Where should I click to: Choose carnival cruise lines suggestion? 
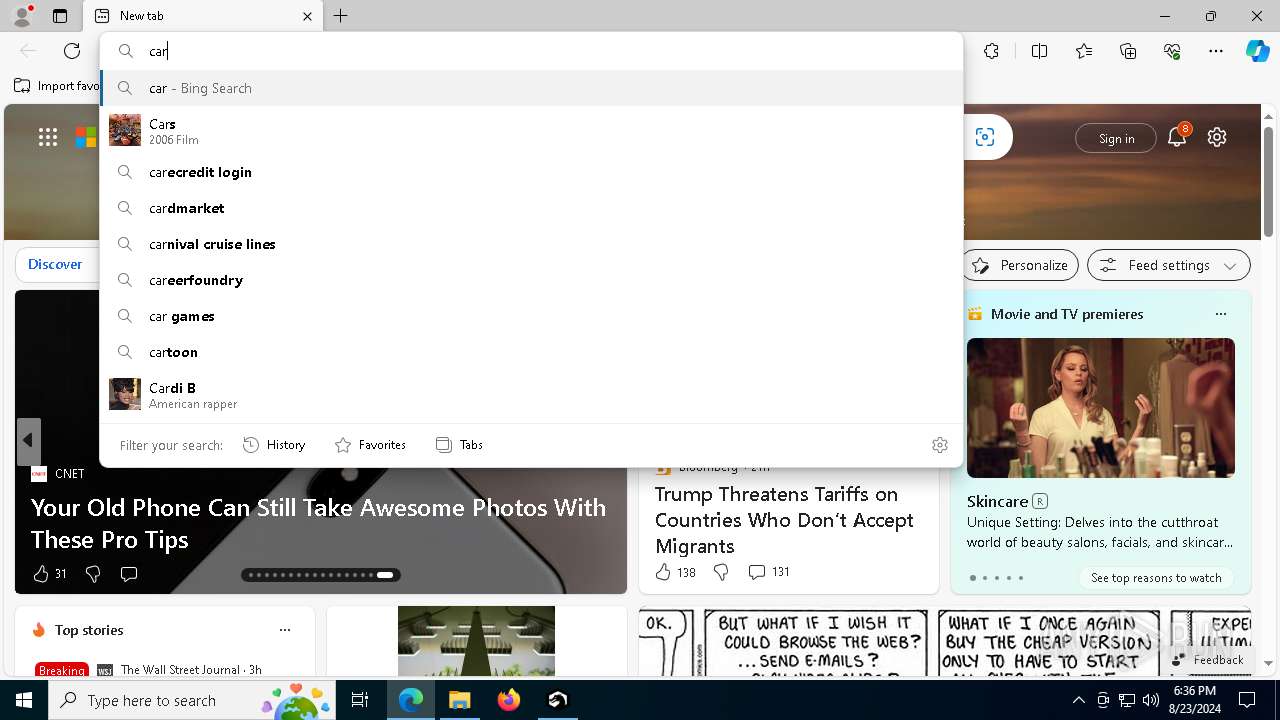(531, 244)
